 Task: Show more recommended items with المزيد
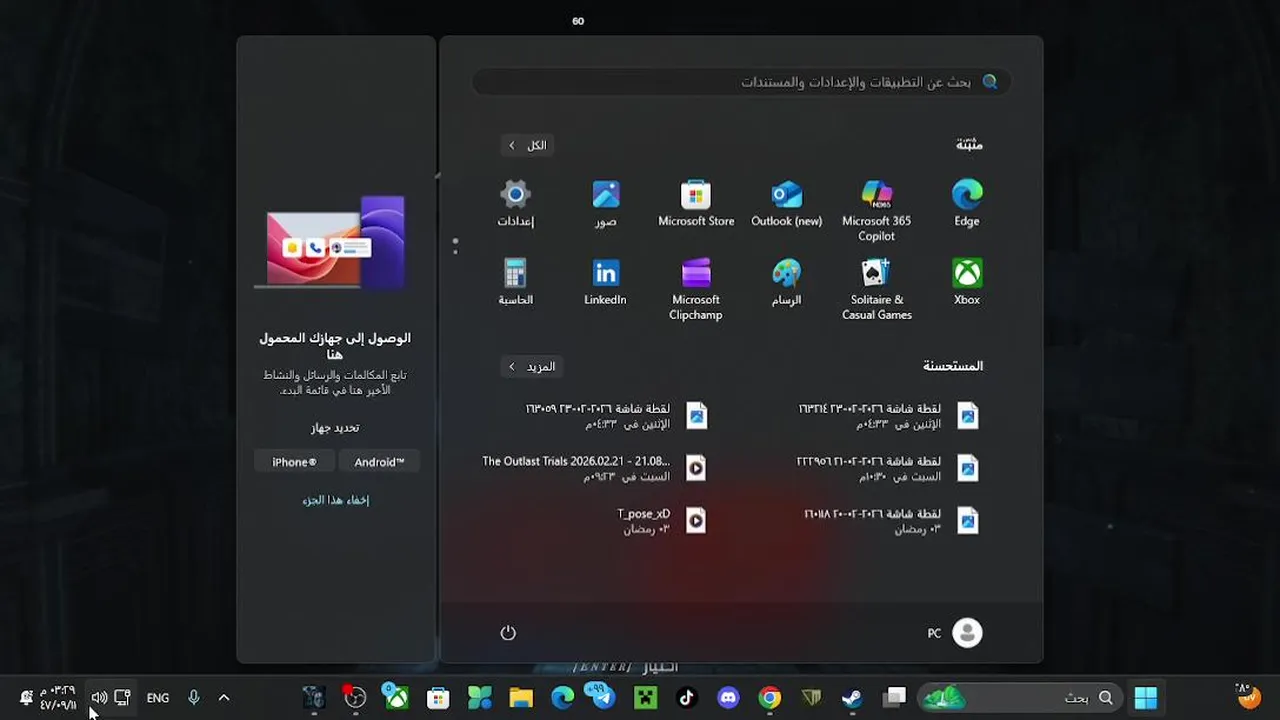tap(530, 366)
